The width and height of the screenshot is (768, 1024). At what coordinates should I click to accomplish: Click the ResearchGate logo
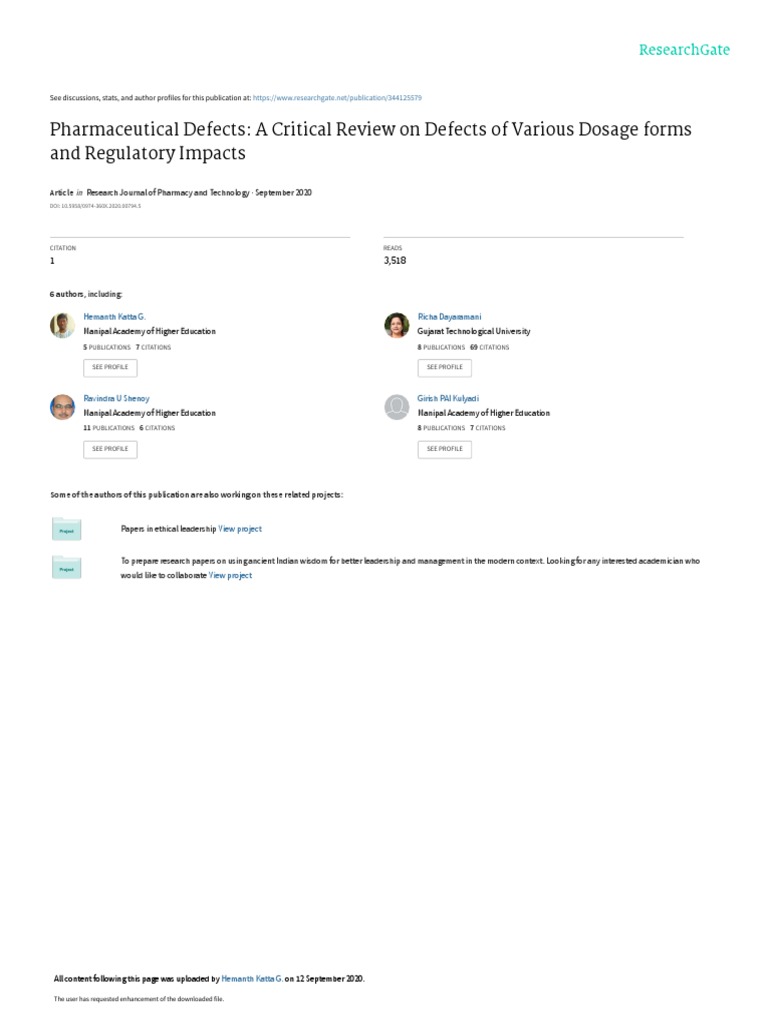tap(684, 49)
